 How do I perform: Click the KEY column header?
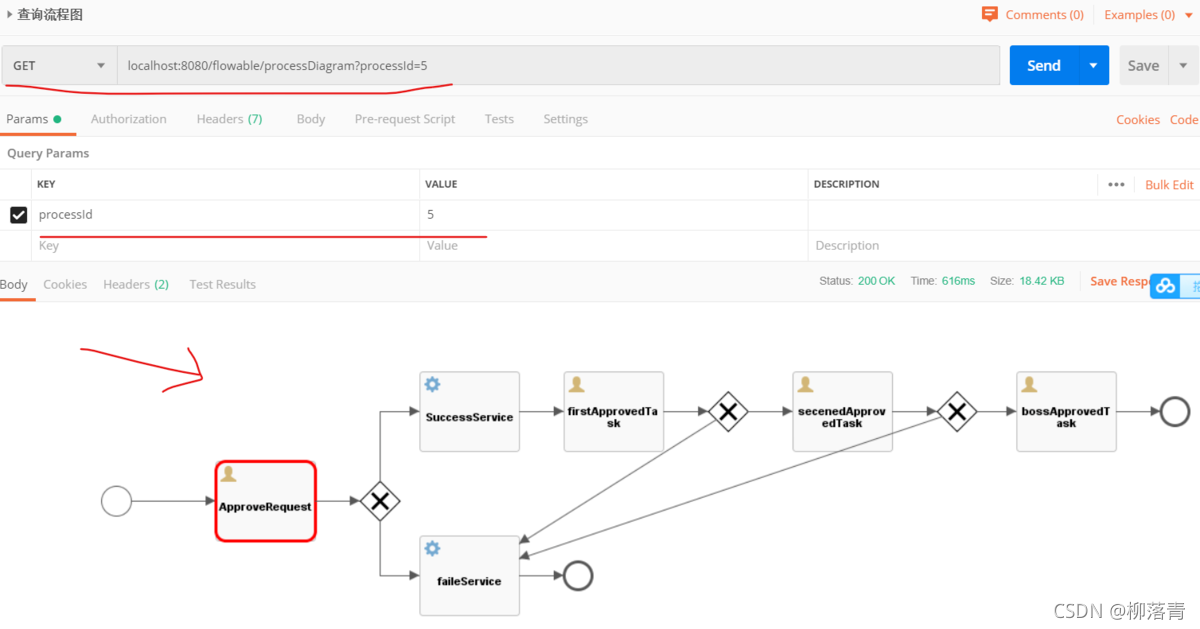tap(46, 185)
